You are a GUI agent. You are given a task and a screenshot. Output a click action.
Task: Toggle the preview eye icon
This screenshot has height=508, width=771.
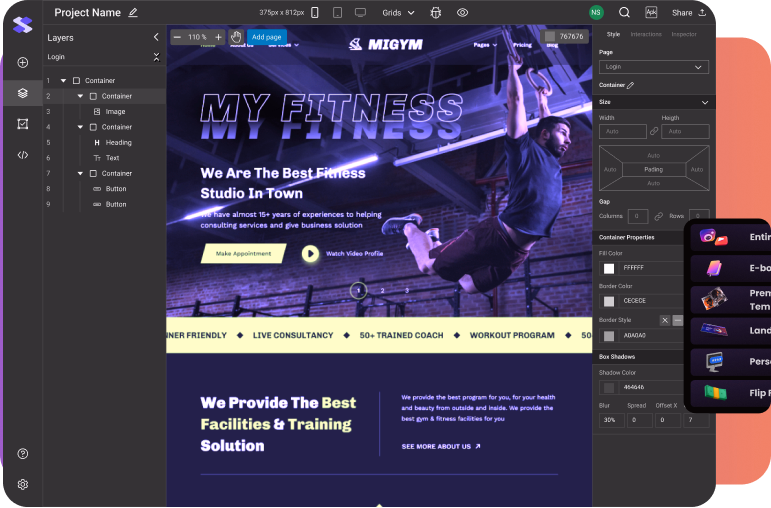tap(462, 13)
